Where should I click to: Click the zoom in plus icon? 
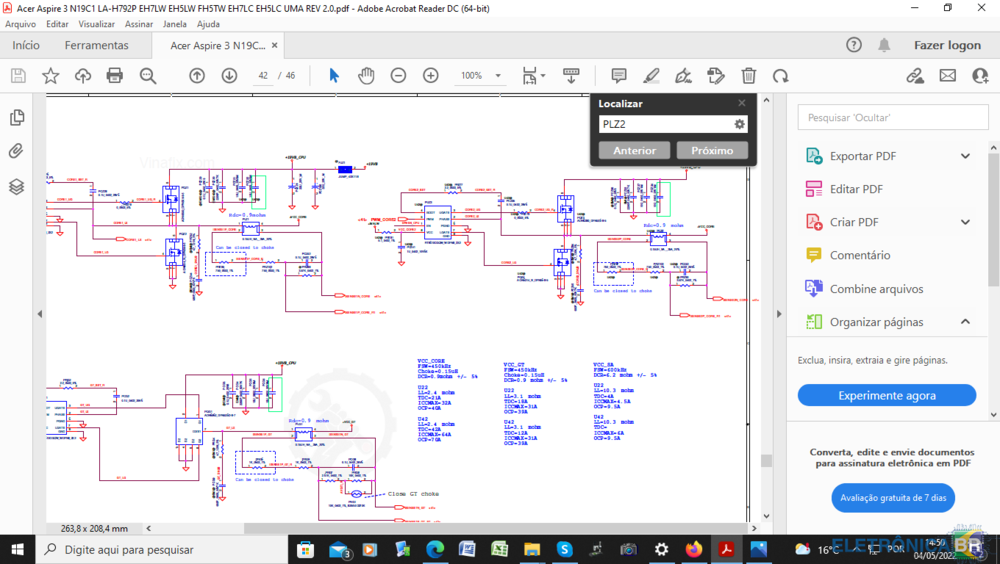[430, 76]
